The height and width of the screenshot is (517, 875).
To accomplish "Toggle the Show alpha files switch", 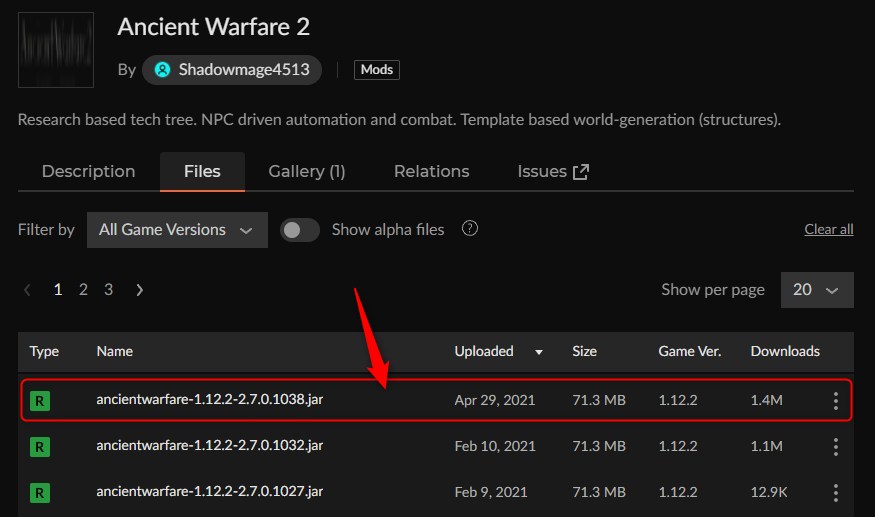I will (x=300, y=229).
